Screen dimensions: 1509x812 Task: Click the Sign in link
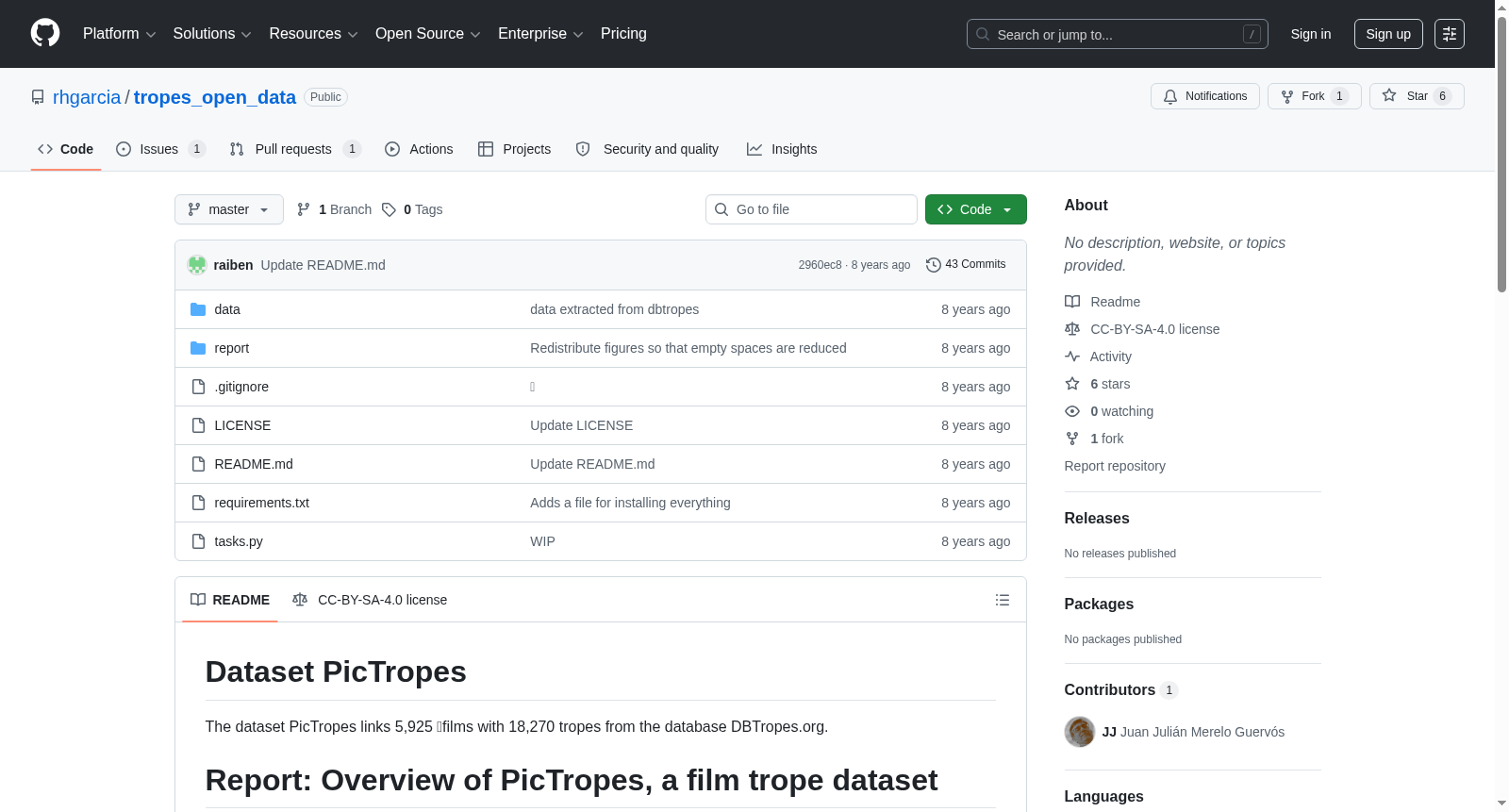1311,34
